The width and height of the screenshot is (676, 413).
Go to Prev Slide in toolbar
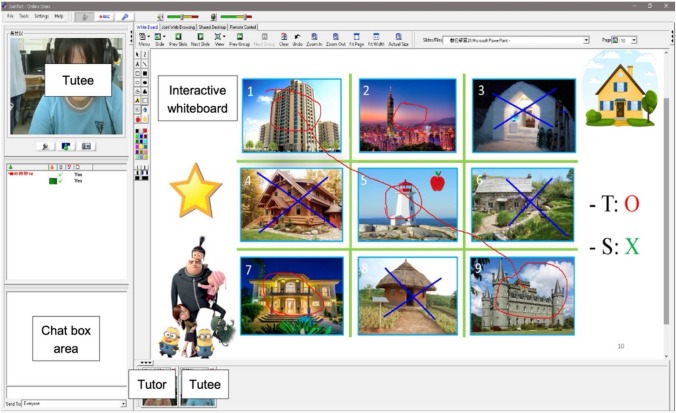(178, 40)
